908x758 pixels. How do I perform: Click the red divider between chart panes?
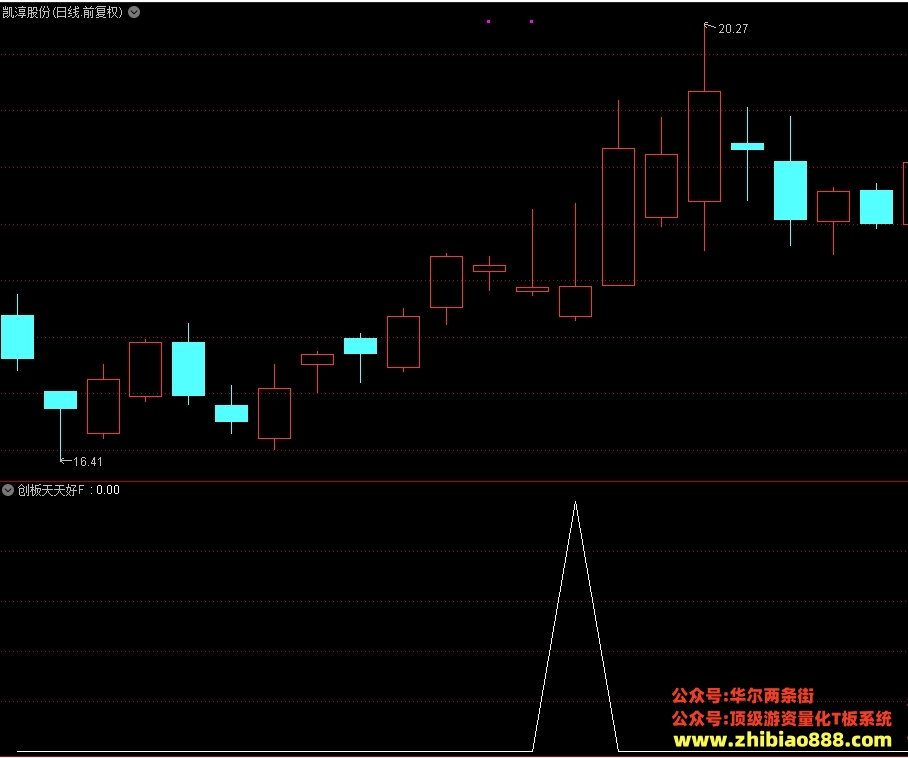pos(454,481)
